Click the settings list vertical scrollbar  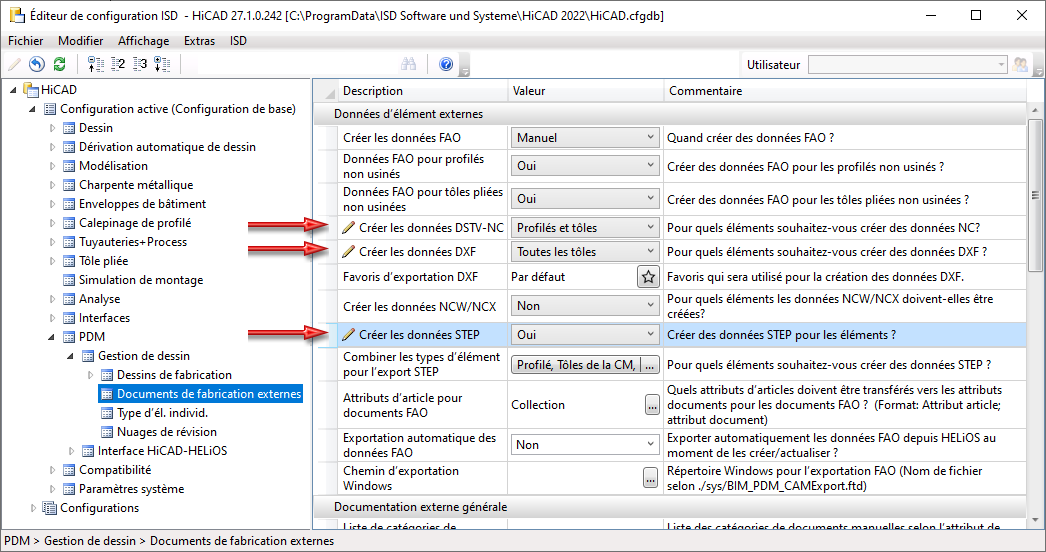coord(1035,195)
